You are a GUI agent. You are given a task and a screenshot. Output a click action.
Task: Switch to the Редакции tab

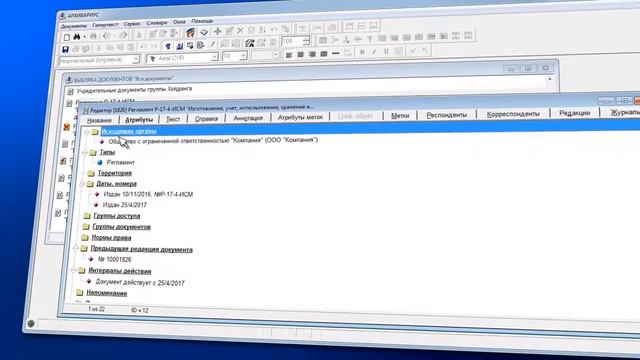[x=574, y=113]
